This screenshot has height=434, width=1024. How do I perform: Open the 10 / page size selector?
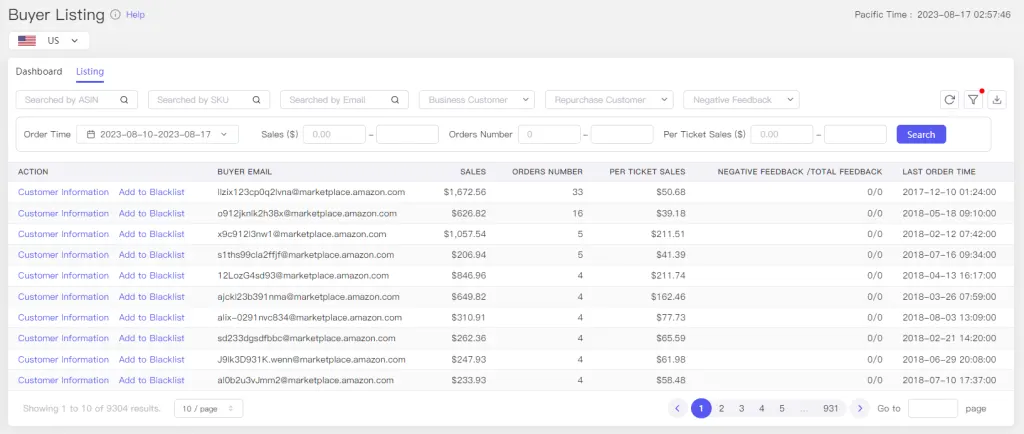coord(208,408)
